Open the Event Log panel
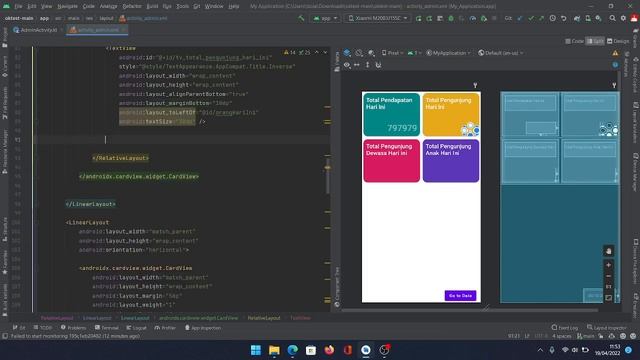 coord(565,328)
